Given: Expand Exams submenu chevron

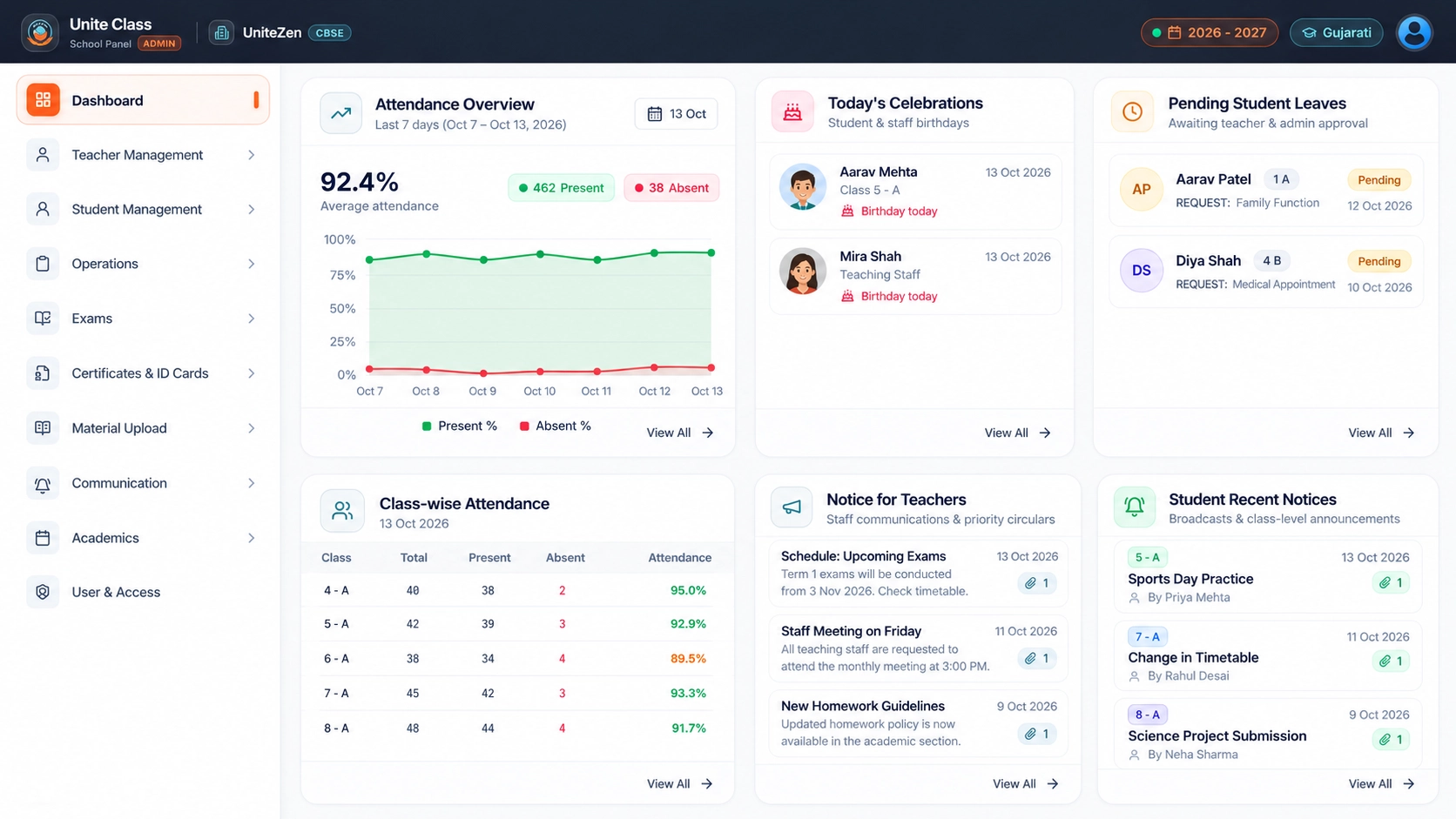Looking at the screenshot, I should (251, 319).
